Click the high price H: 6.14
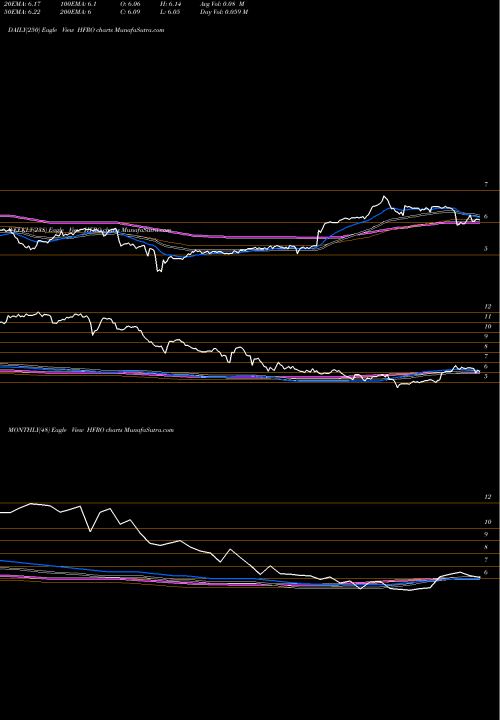 tap(169, 4)
